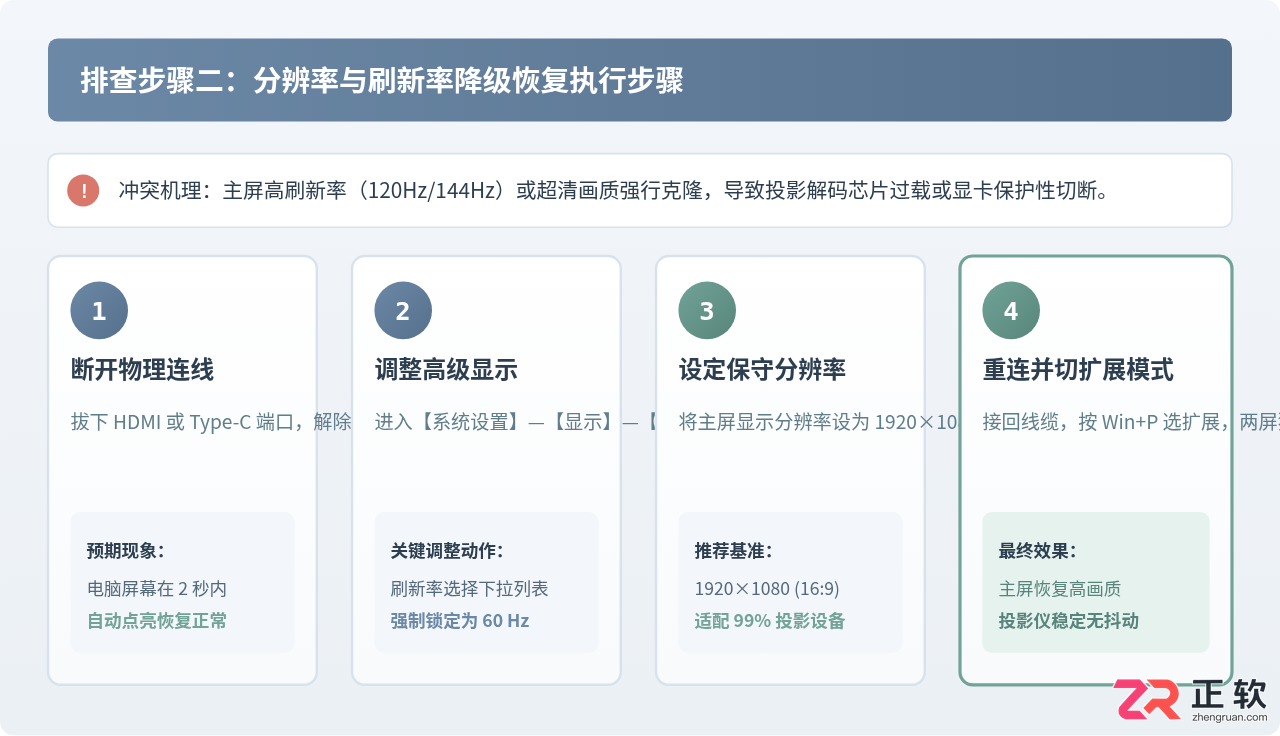
Task: Select the 重连并切扩展模式 card title
Action: pyautogui.click(x=1078, y=370)
